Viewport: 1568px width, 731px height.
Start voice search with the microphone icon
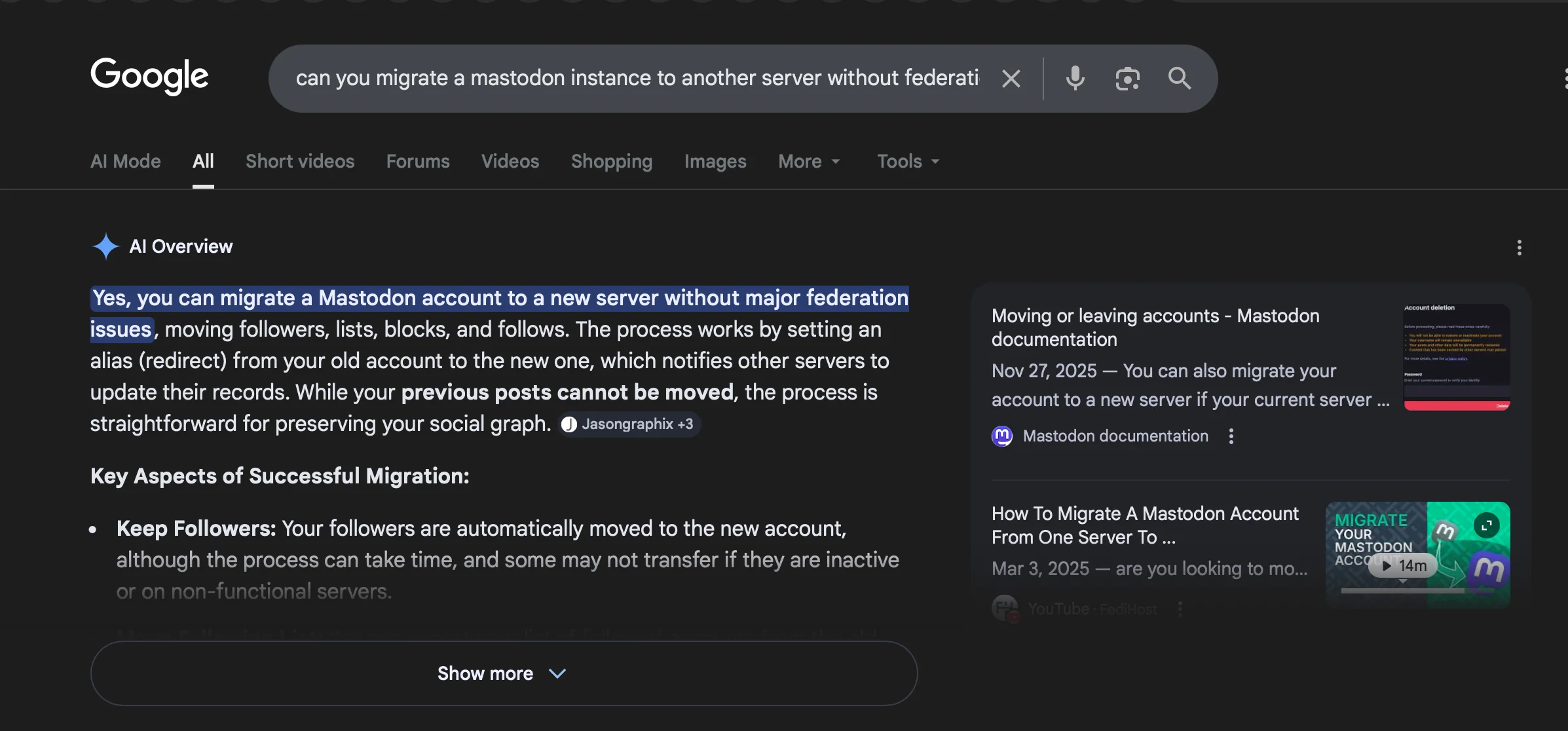tap(1075, 78)
